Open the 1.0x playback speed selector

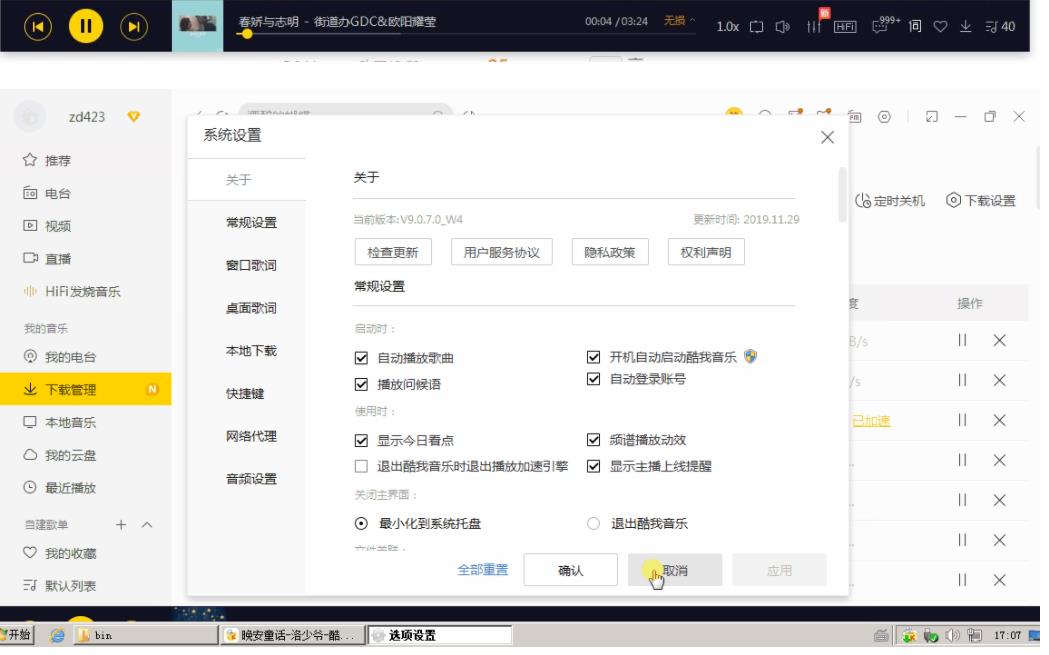click(x=728, y=25)
